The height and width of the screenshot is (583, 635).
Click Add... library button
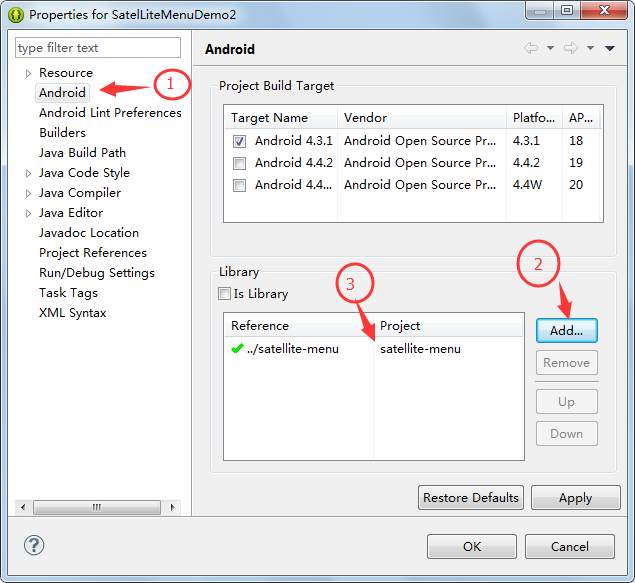pos(567,330)
